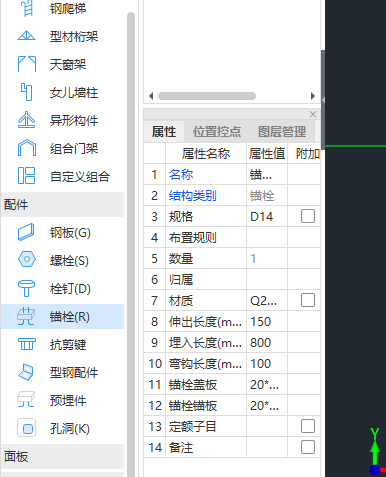
Task: Collapse the 面板 section header
Action: point(63,456)
